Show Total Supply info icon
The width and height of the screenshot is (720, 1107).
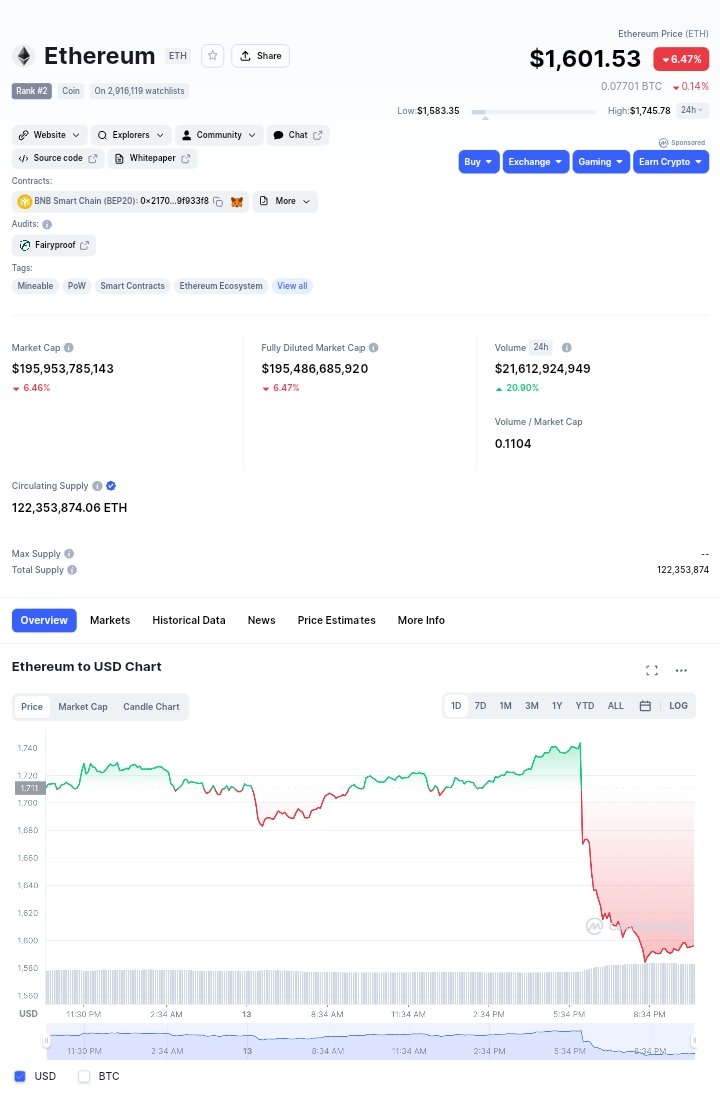(72, 570)
